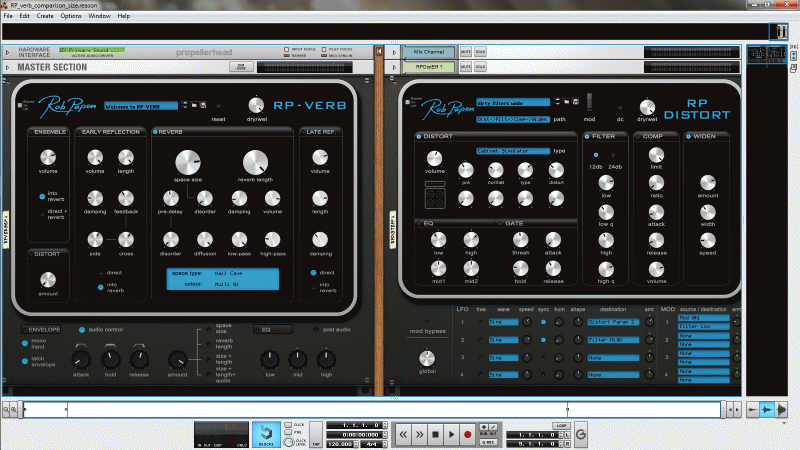Open the Create menu
Screen dimensions: 800x450
45,16
